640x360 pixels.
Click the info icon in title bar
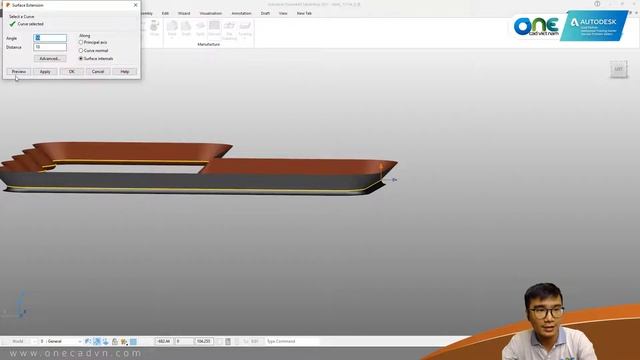point(597,4)
